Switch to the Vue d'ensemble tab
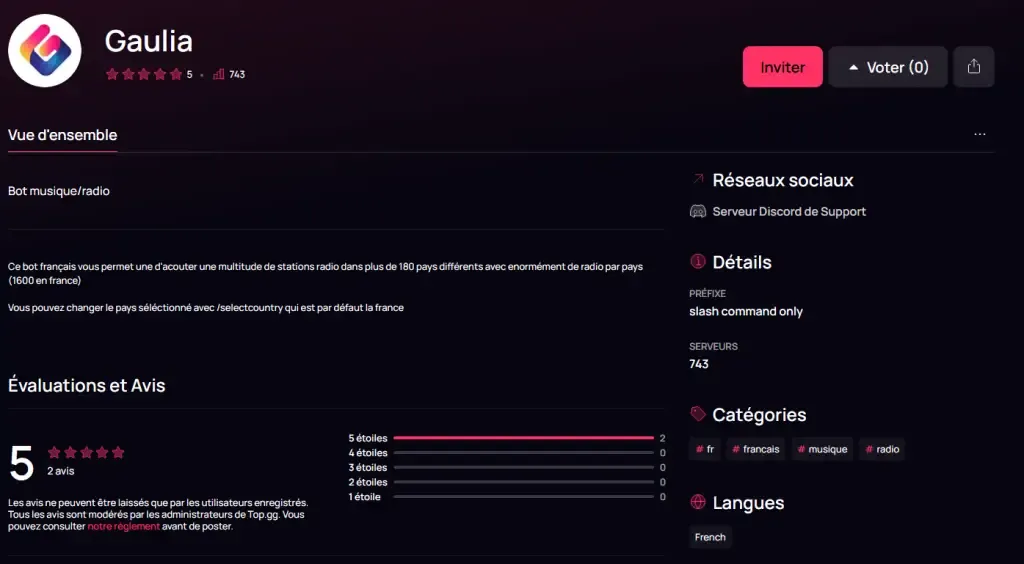The height and width of the screenshot is (564, 1024). click(x=63, y=135)
